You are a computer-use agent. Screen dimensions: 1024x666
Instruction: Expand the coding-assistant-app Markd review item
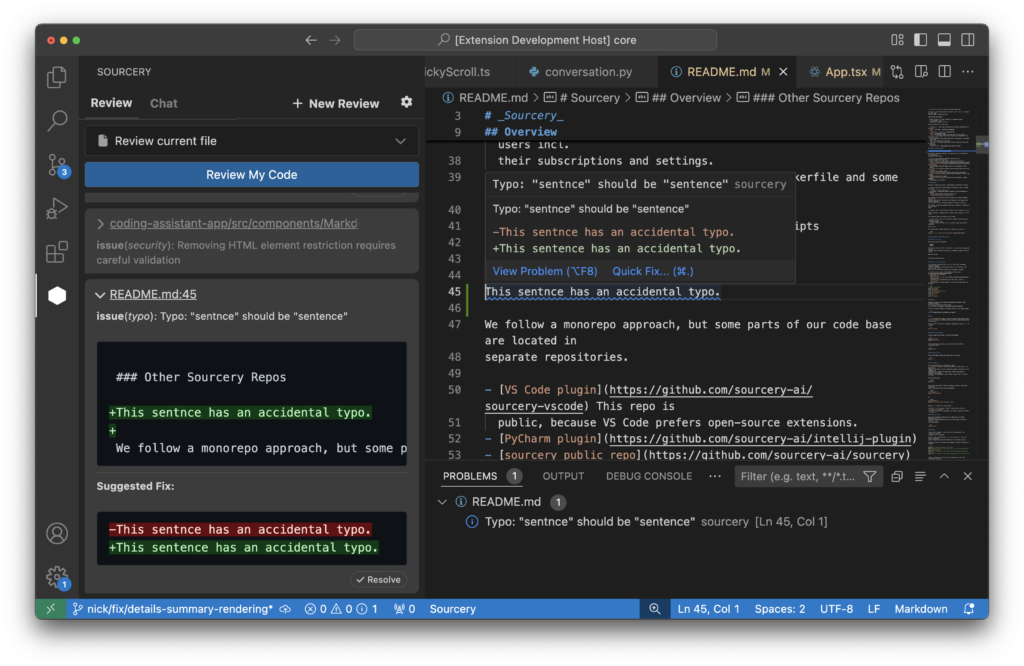(100, 223)
